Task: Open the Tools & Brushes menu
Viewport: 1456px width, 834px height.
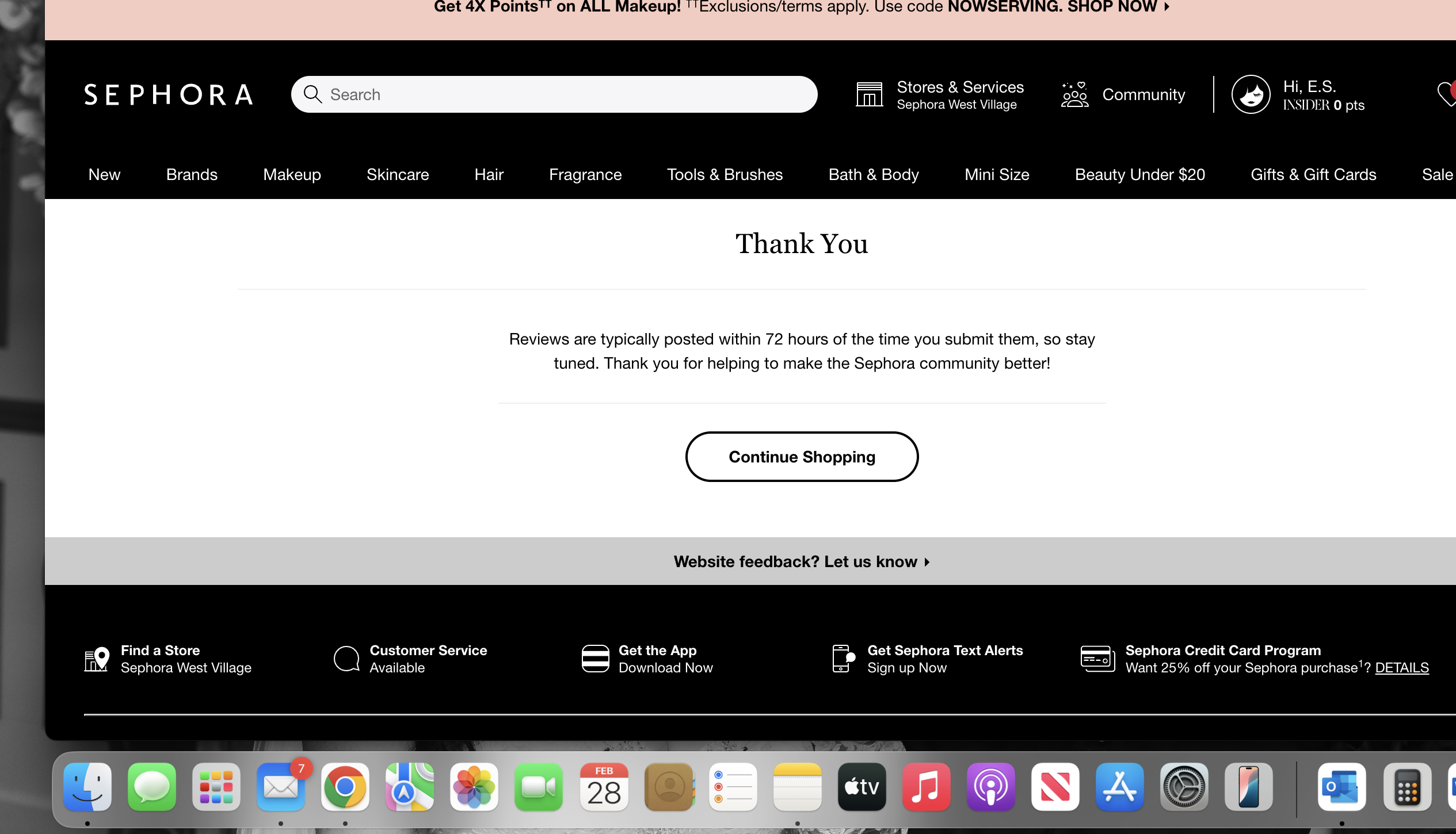Action: [x=725, y=175]
